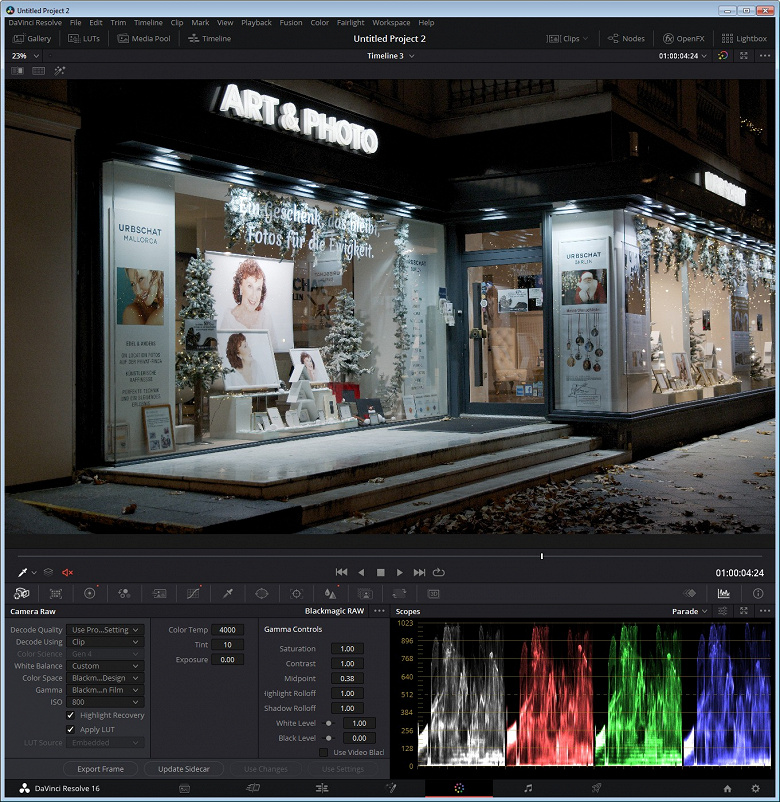Open the Power Window palette
Screen dimensions: 780x802
point(261,593)
